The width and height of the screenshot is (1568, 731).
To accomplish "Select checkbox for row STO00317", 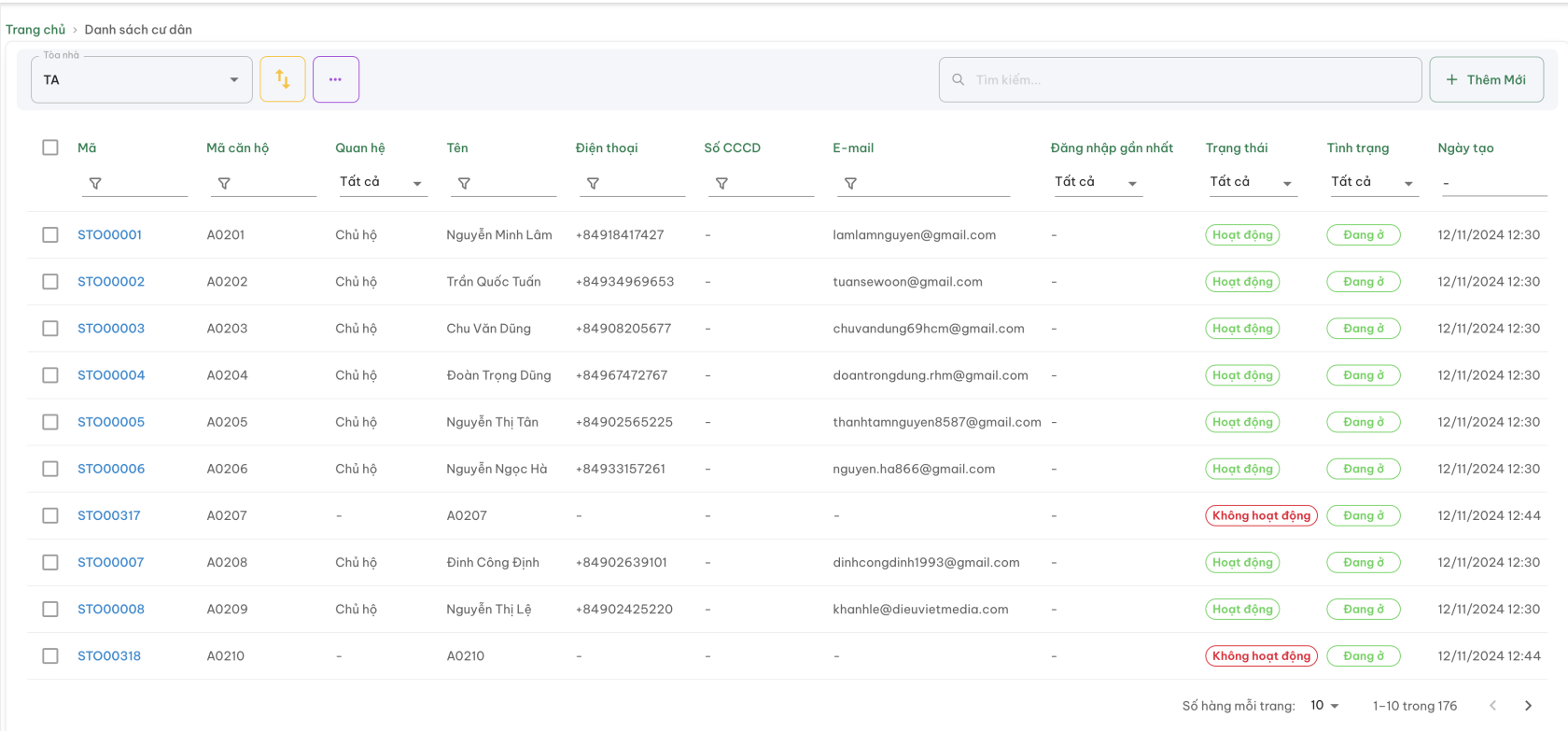I will tap(50, 515).
